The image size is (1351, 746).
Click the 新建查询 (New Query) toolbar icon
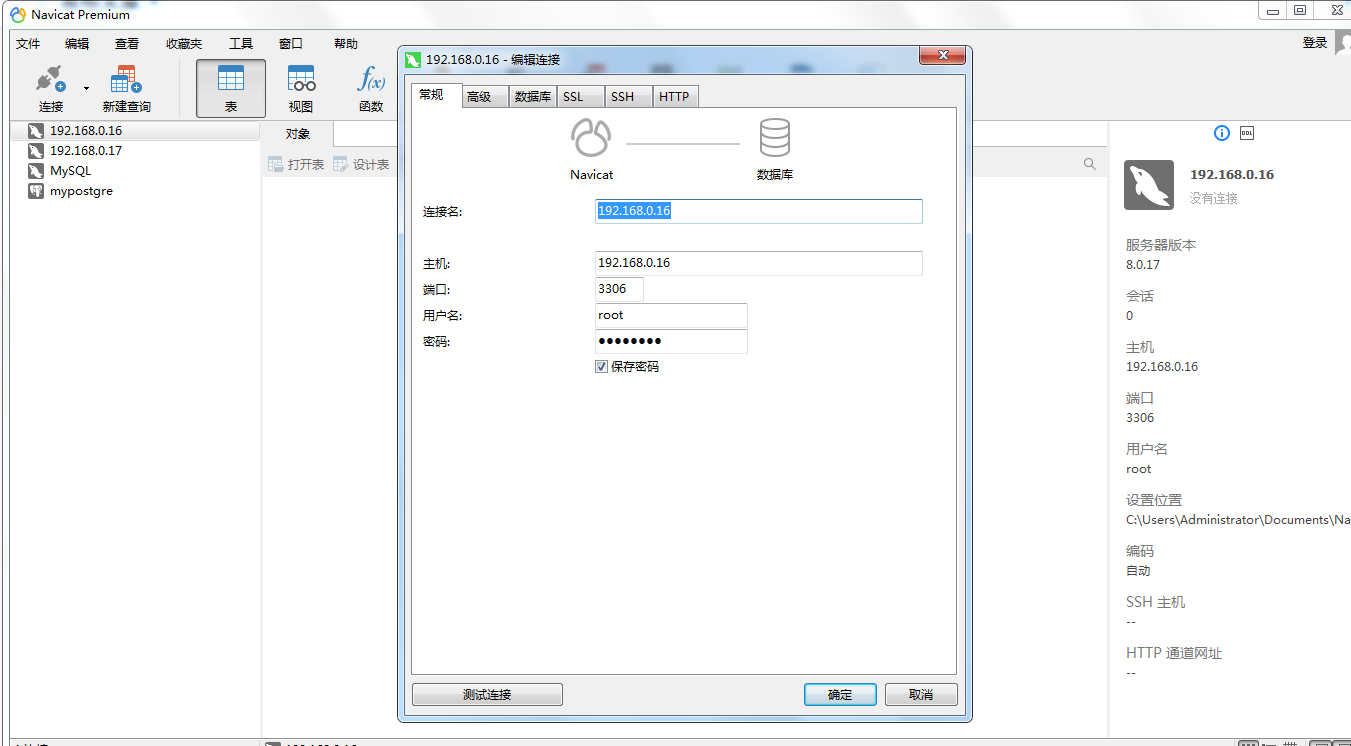pos(126,88)
